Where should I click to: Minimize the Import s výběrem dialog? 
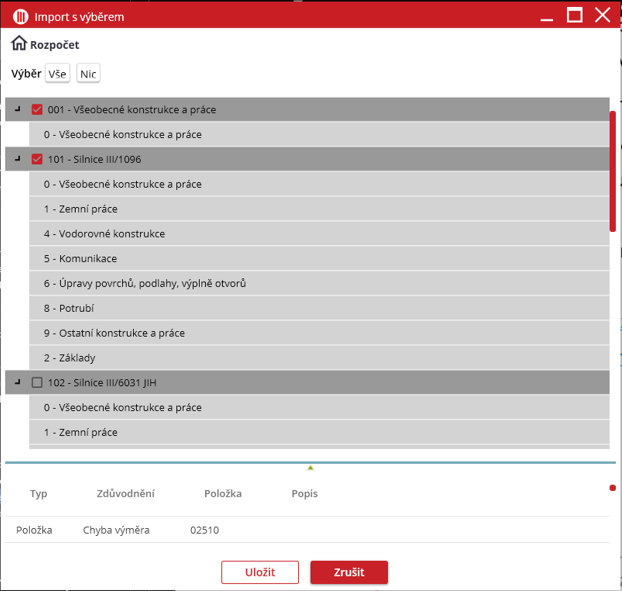[546, 15]
